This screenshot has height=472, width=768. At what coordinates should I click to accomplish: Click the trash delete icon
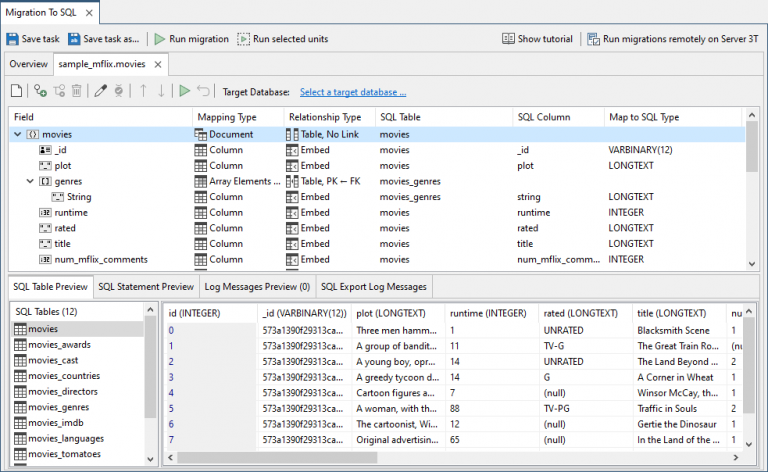[78, 91]
